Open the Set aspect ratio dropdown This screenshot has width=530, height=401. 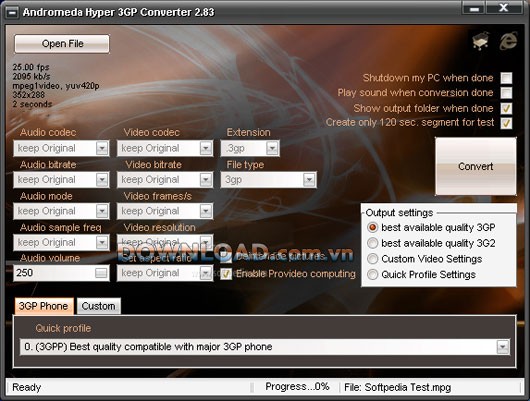pyautogui.click(x=206, y=273)
